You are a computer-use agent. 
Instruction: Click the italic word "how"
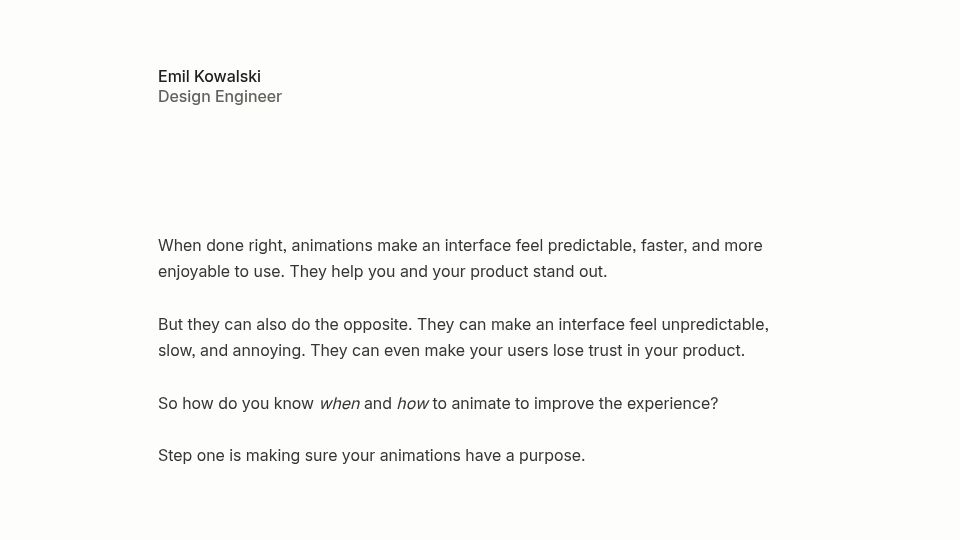(412, 404)
